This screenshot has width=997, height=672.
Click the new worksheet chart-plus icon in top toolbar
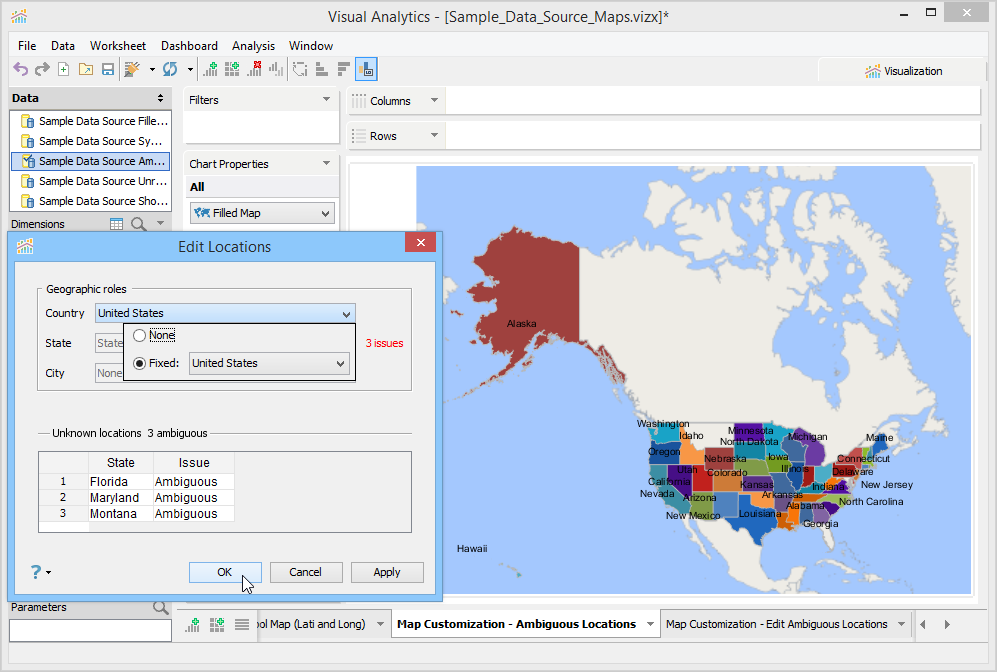click(210, 69)
